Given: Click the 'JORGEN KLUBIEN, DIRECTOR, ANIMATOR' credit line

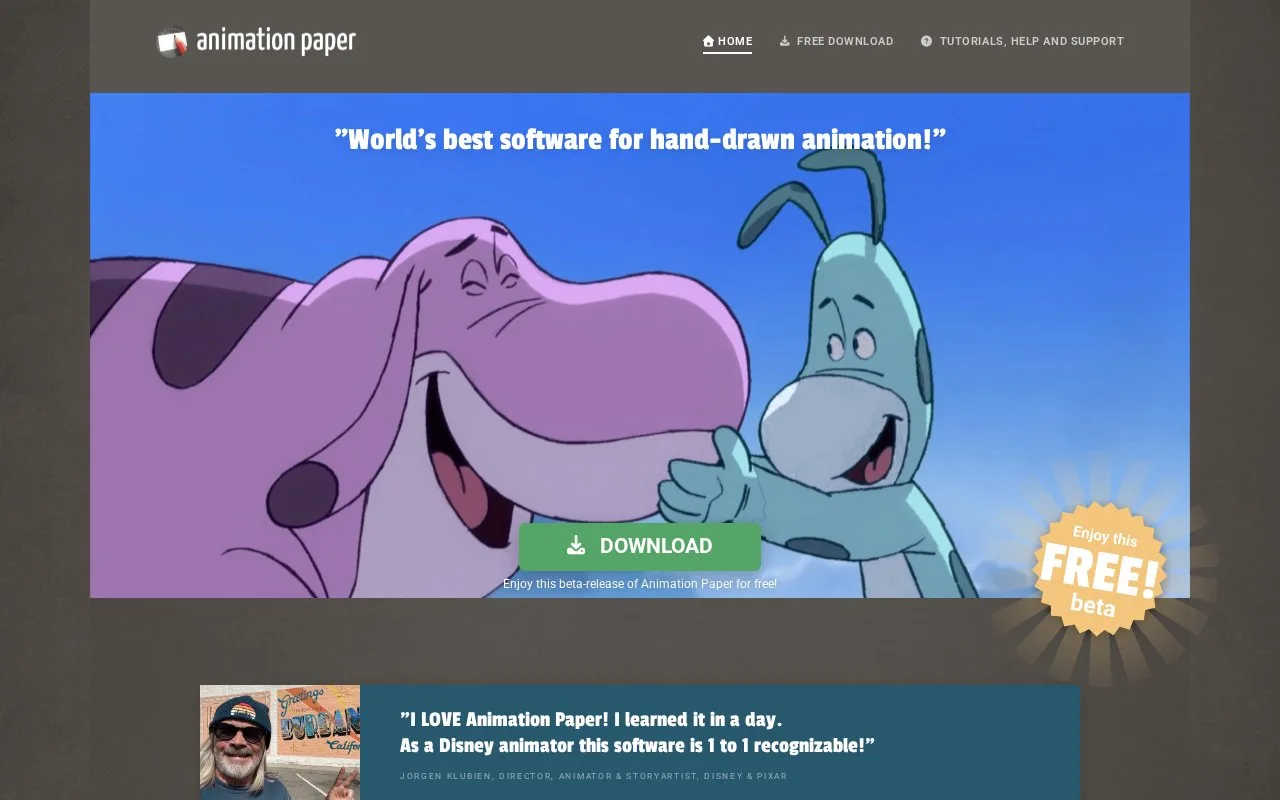Looking at the screenshot, I should pos(593,776).
